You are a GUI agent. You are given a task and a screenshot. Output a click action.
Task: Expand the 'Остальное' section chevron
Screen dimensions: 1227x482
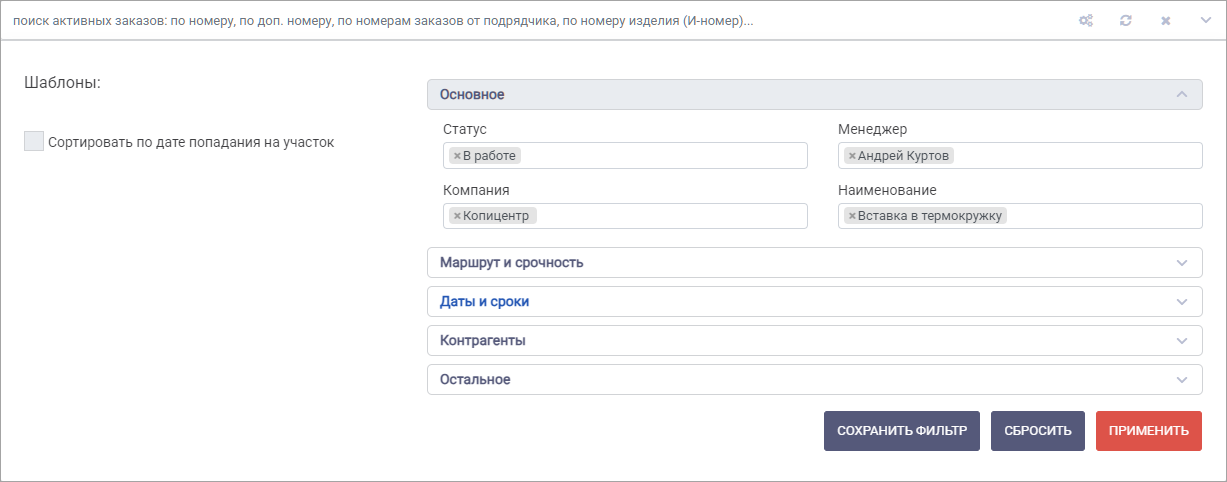(1182, 379)
